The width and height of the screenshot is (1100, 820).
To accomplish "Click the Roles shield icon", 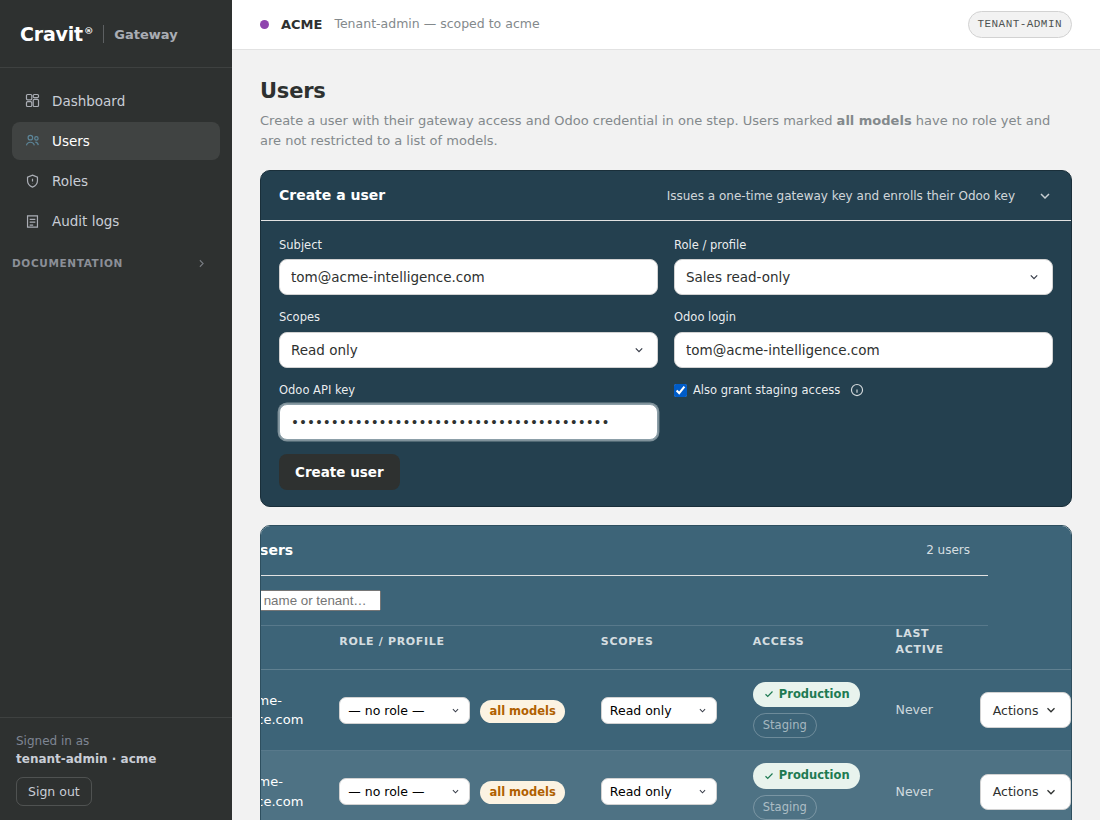I will pyautogui.click(x=32, y=181).
